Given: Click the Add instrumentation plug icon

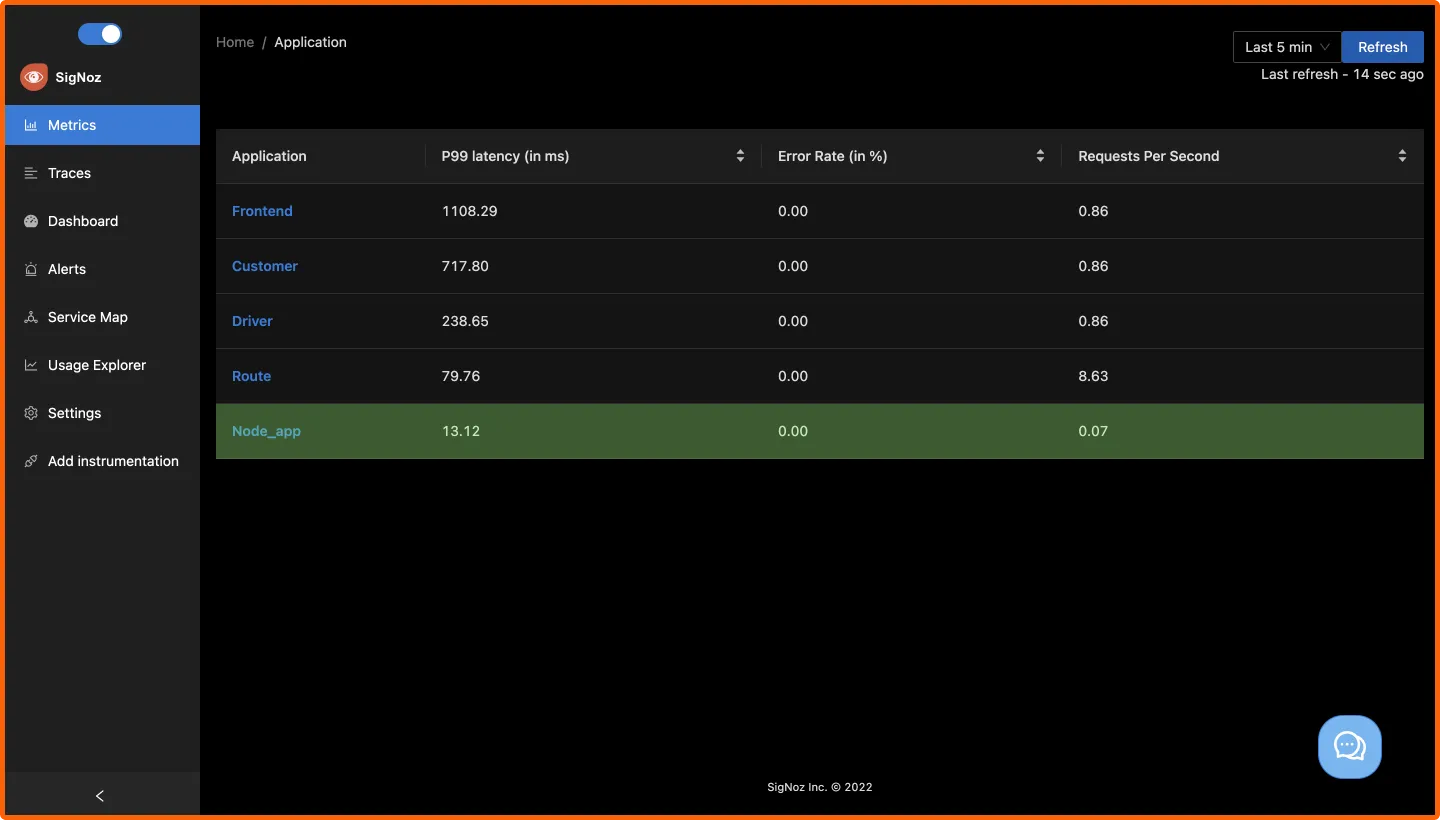Looking at the screenshot, I should pyautogui.click(x=31, y=461).
